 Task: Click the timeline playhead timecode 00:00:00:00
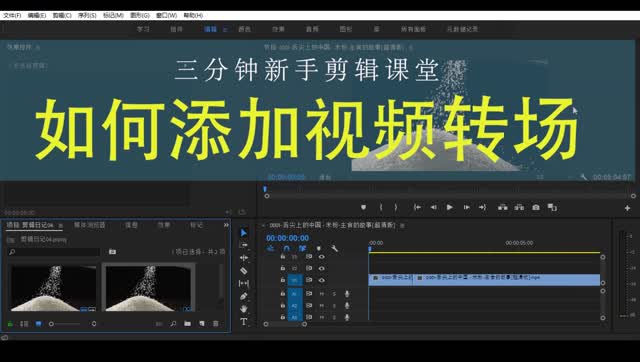coord(287,238)
